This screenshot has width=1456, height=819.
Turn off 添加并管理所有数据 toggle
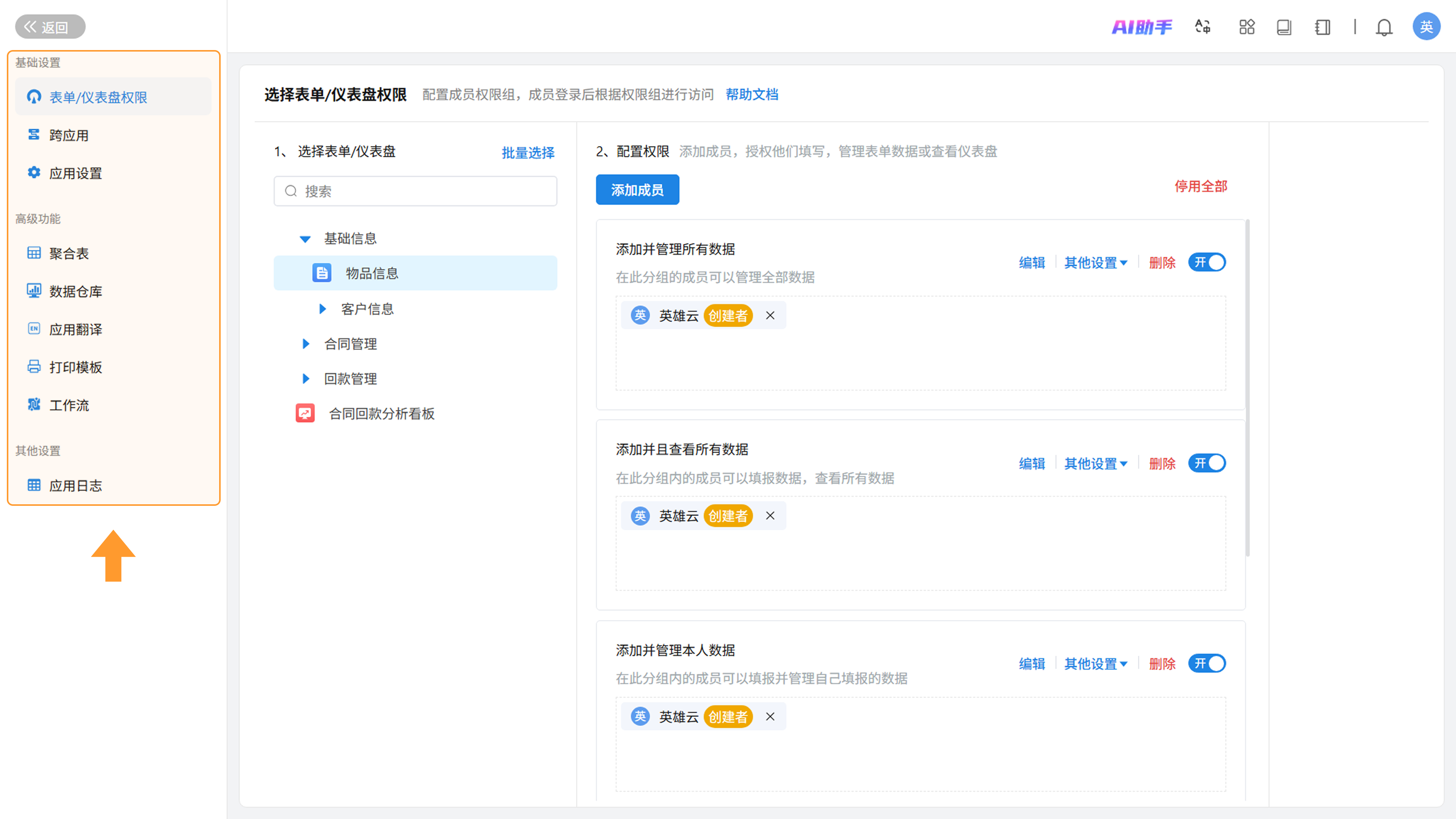(1207, 262)
